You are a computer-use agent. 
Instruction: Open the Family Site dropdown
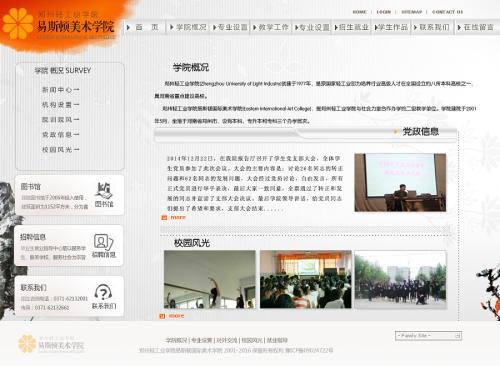click(x=428, y=336)
